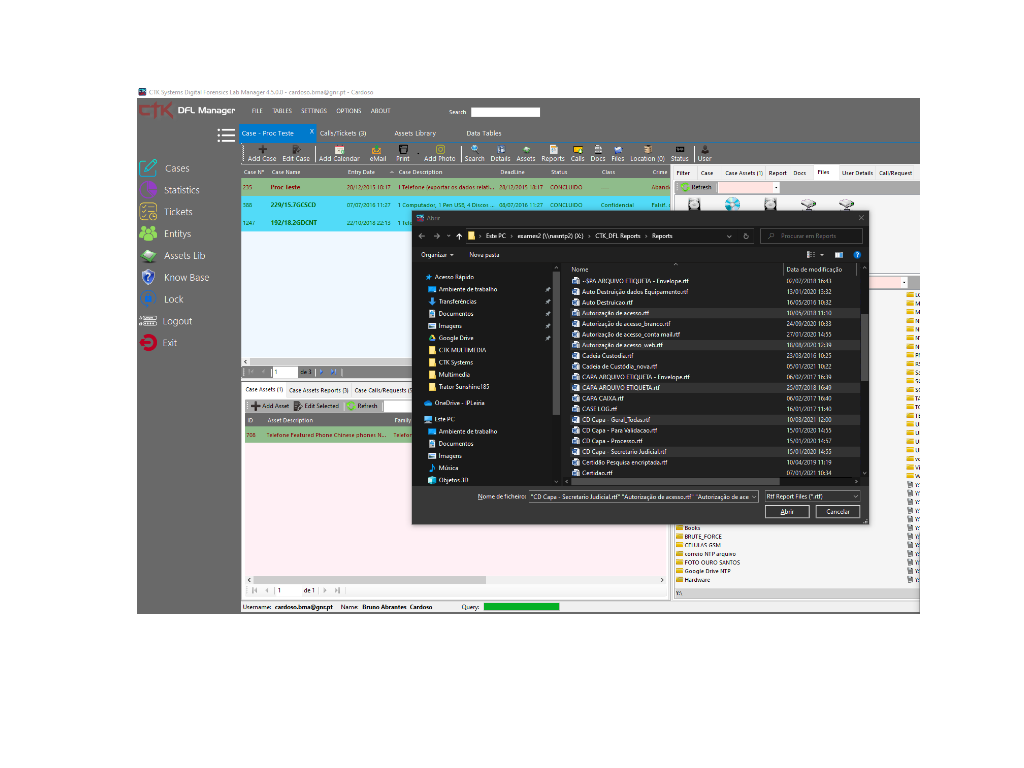Viewport: 1024px width, 768px height.
Task: Click the help icon in file dialog
Action: [857, 255]
